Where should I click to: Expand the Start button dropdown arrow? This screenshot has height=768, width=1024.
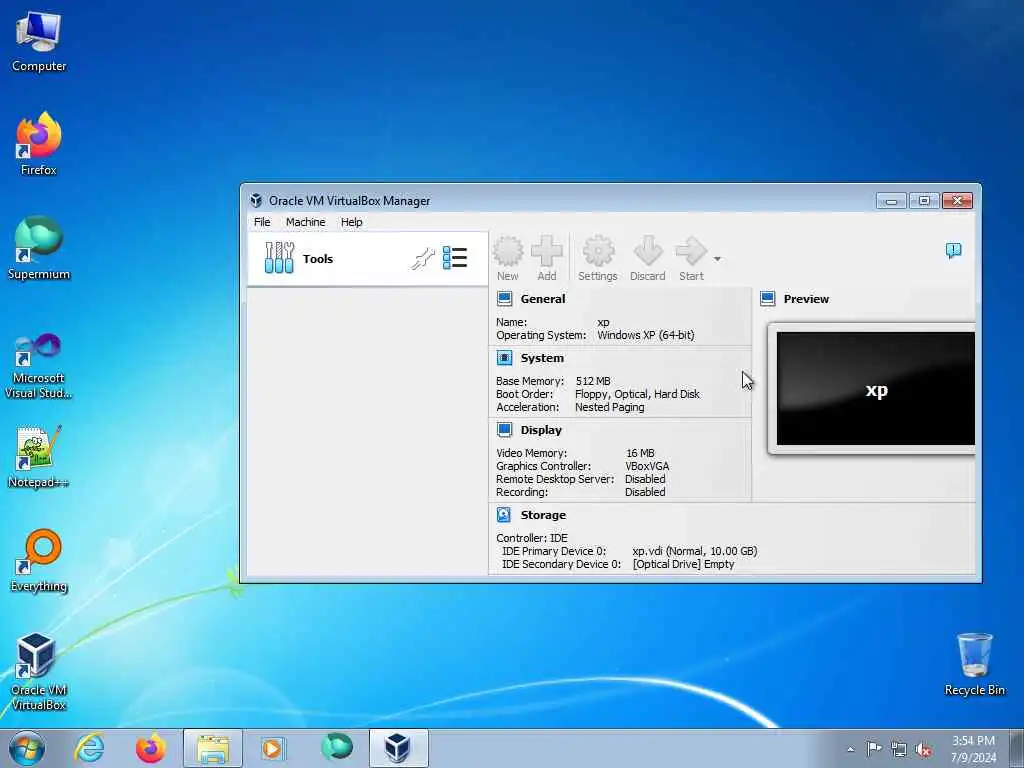click(x=717, y=259)
